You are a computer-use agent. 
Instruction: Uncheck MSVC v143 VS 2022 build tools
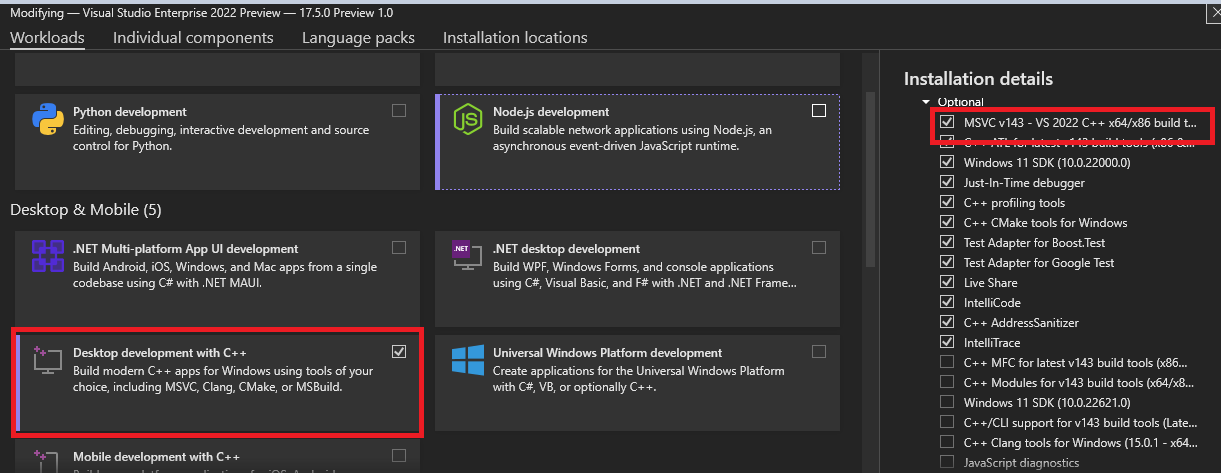[x=947, y=122]
